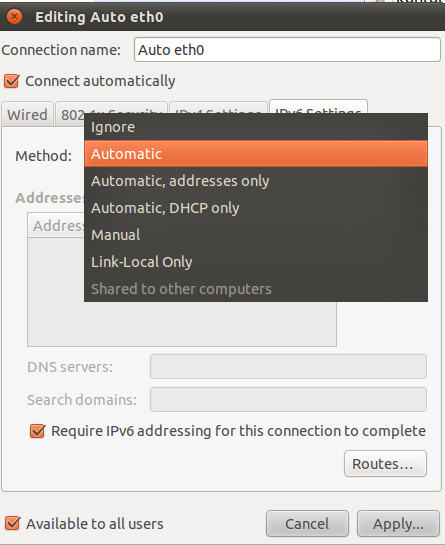Open the IPv6 Settings tab
The width and height of the screenshot is (445, 545).
[318, 107]
